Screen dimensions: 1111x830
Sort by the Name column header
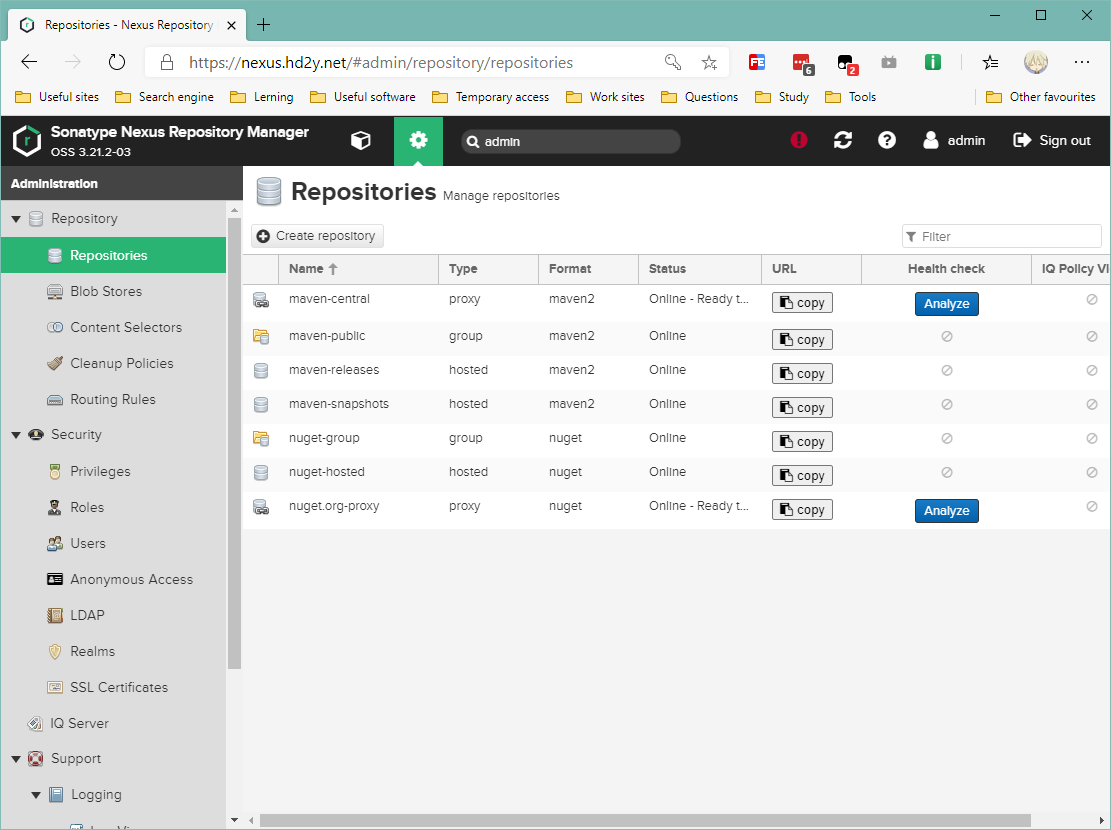point(359,269)
